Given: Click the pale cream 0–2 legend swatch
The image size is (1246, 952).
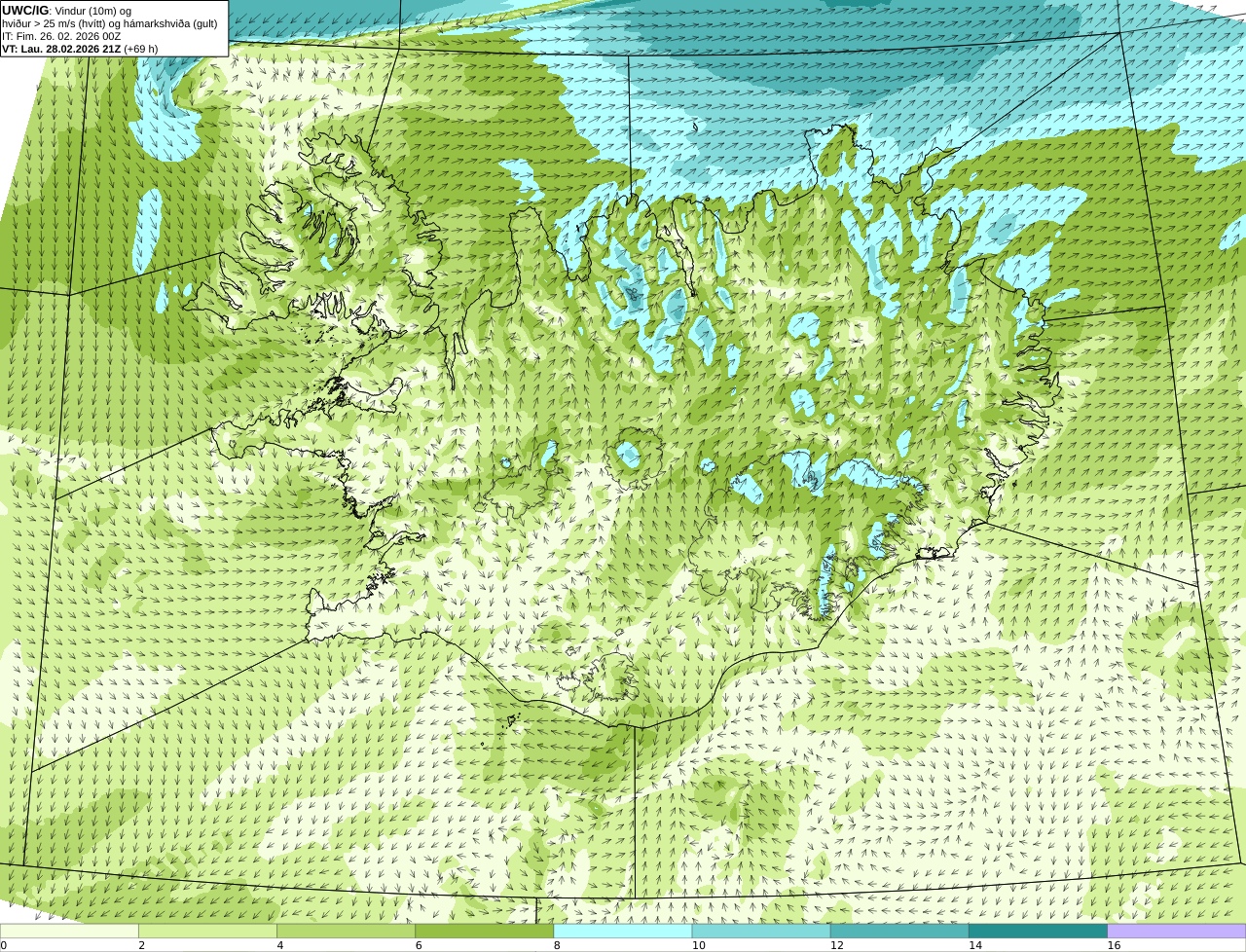Looking at the screenshot, I should click(69, 931).
